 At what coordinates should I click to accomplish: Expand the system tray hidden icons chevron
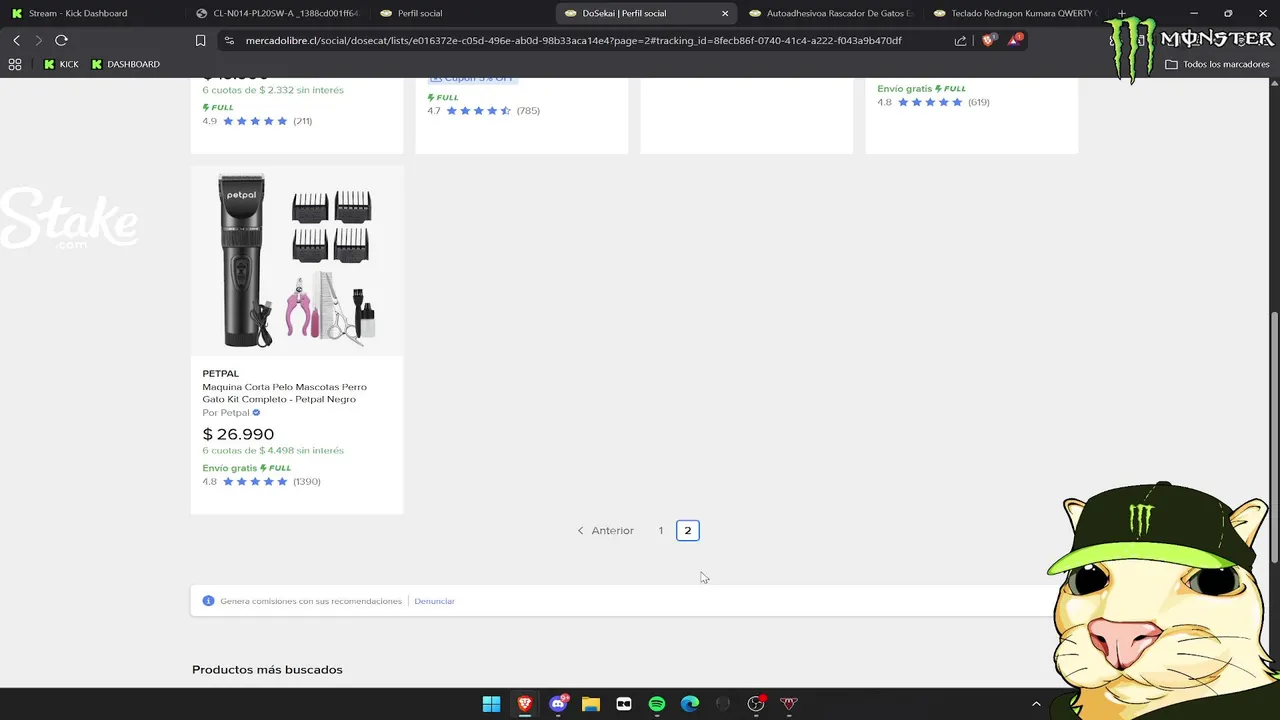point(1036,704)
